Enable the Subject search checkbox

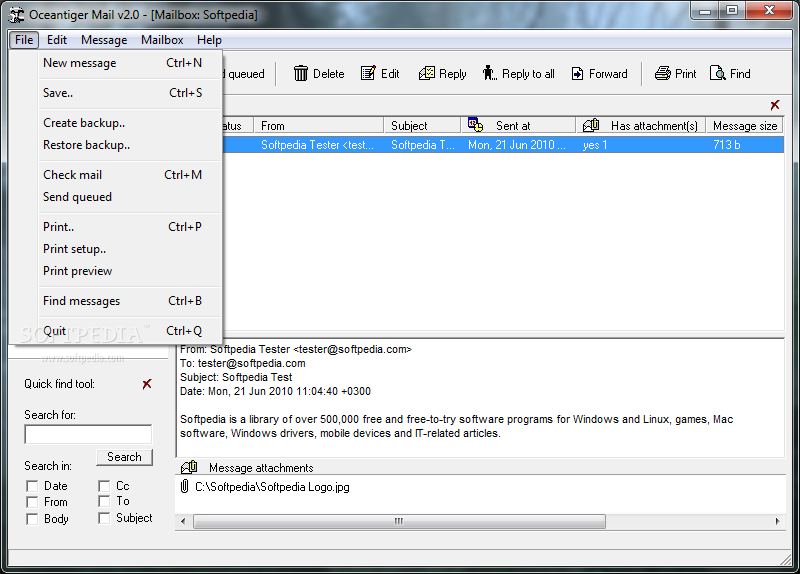coord(104,518)
